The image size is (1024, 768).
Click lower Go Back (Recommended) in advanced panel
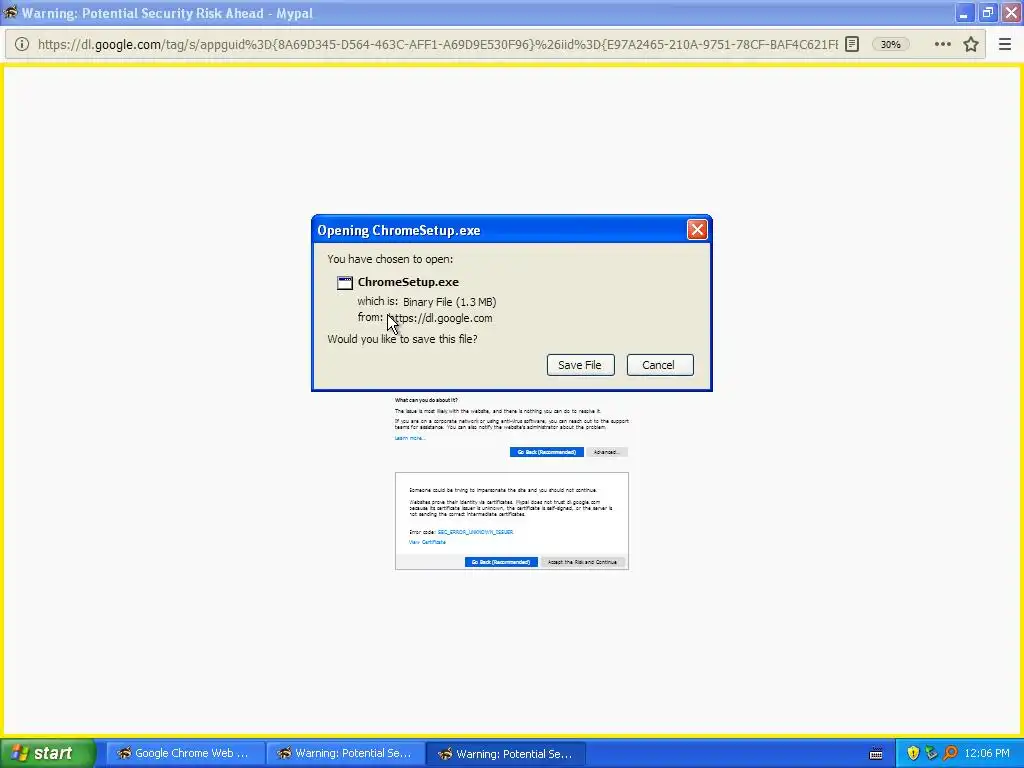click(x=502, y=562)
